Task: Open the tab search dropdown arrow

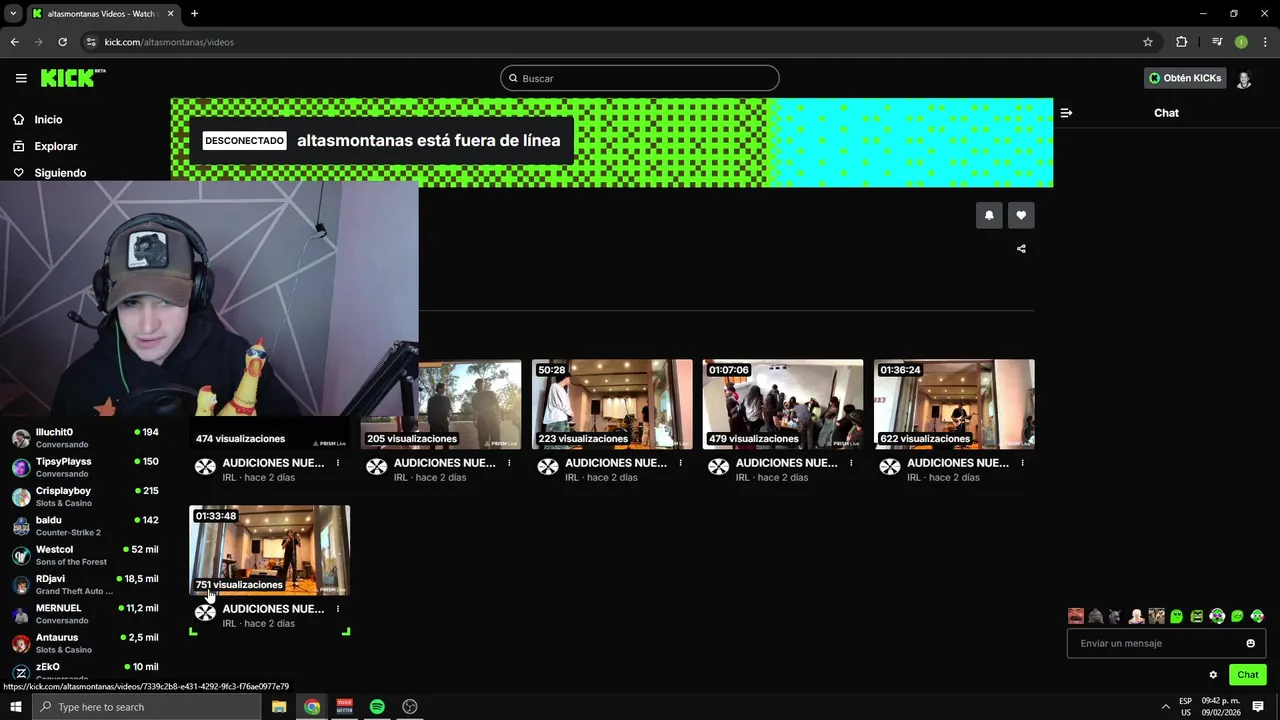Action: point(13,14)
